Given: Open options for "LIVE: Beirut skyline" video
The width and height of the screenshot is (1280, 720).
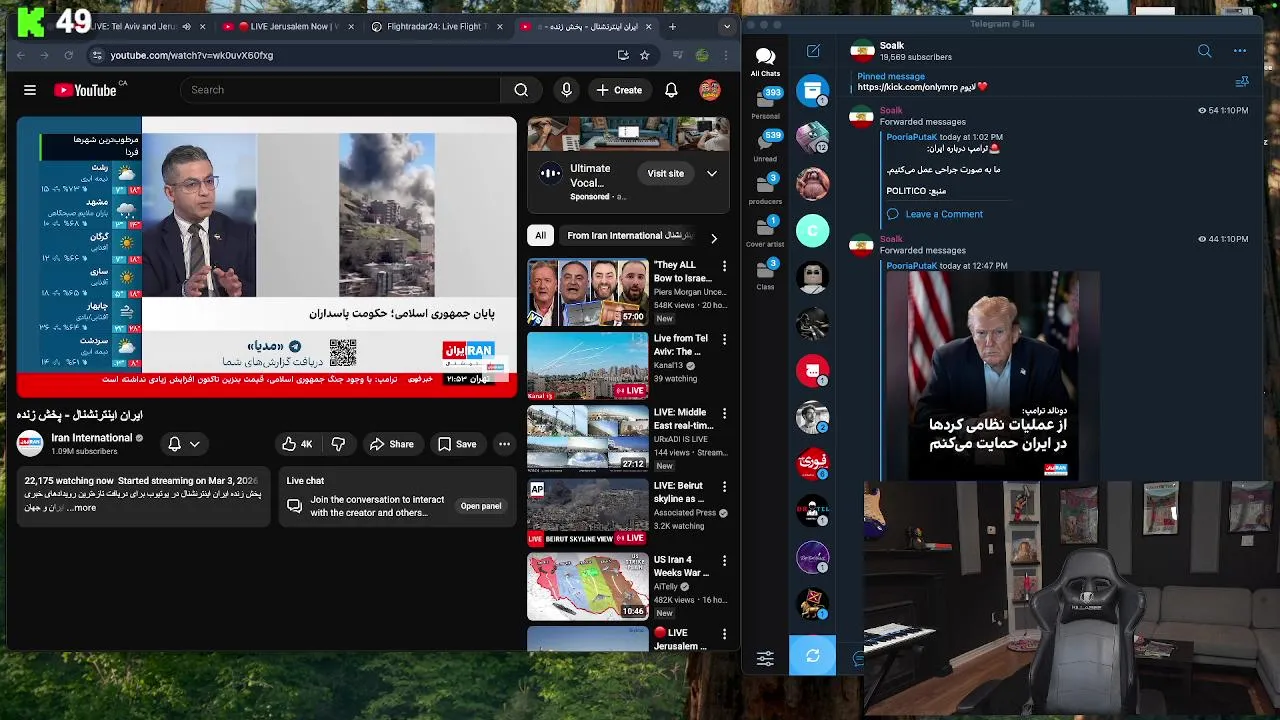Looking at the screenshot, I should tap(724, 487).
